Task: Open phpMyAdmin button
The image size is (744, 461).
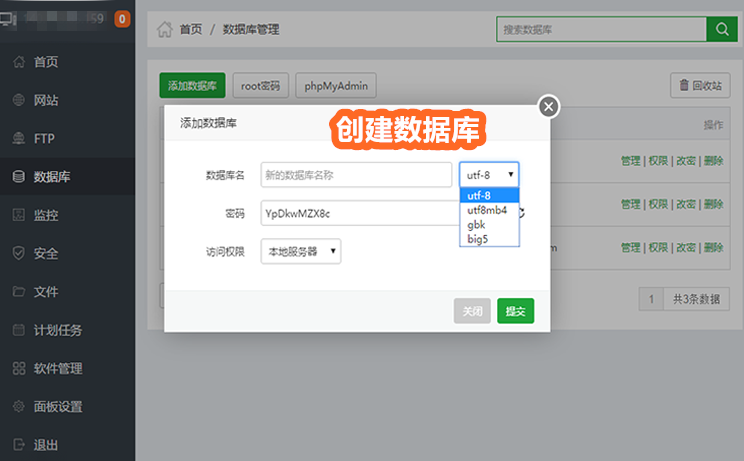Action: click(335, 86)
